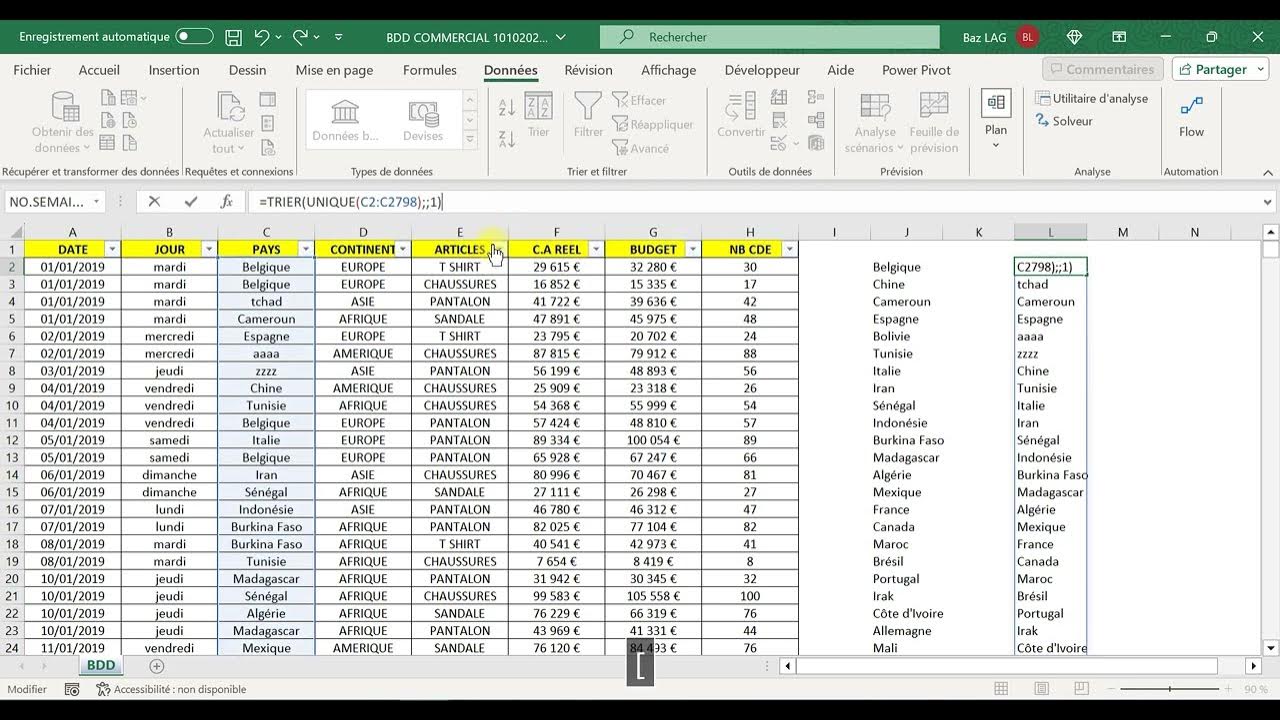Click the From Table/Range icon
The height and width of the screenshot is (720, 1280).
click(x=108, y=143)
